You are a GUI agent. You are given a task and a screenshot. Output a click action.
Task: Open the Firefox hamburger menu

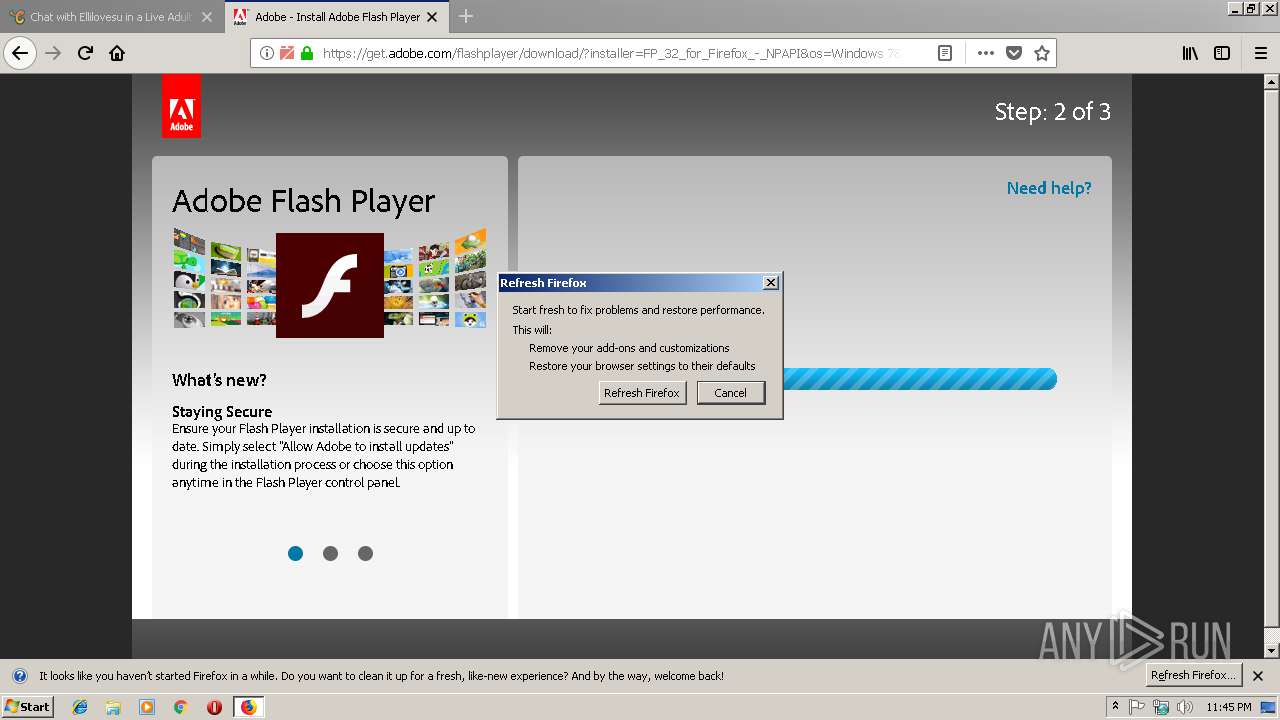pos(1261,53)
